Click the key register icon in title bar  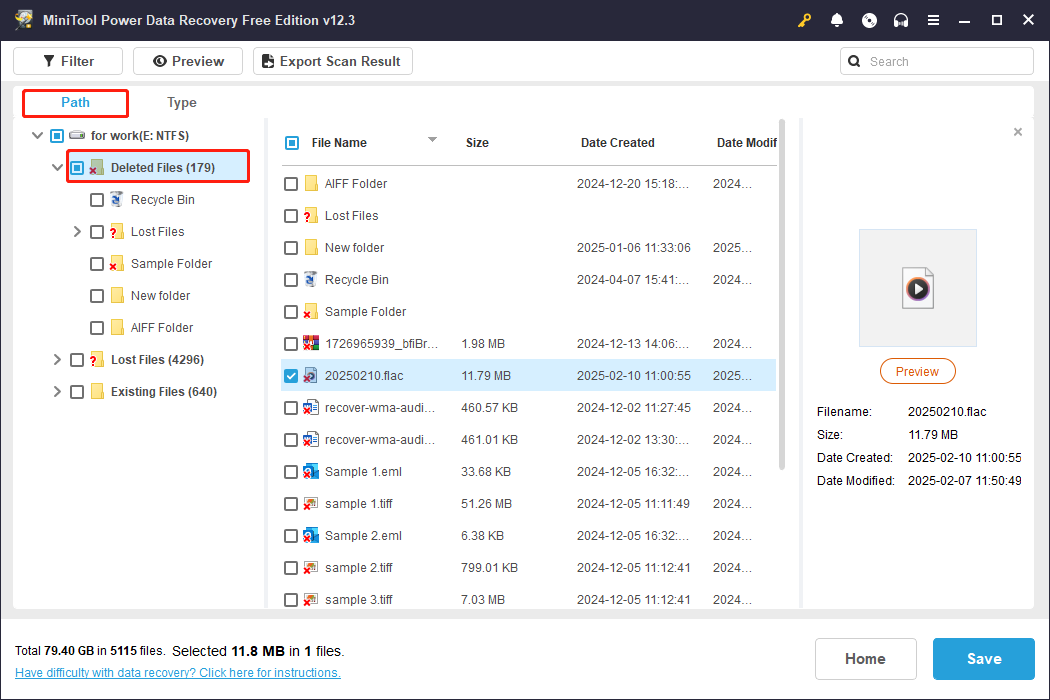(804, 20)
